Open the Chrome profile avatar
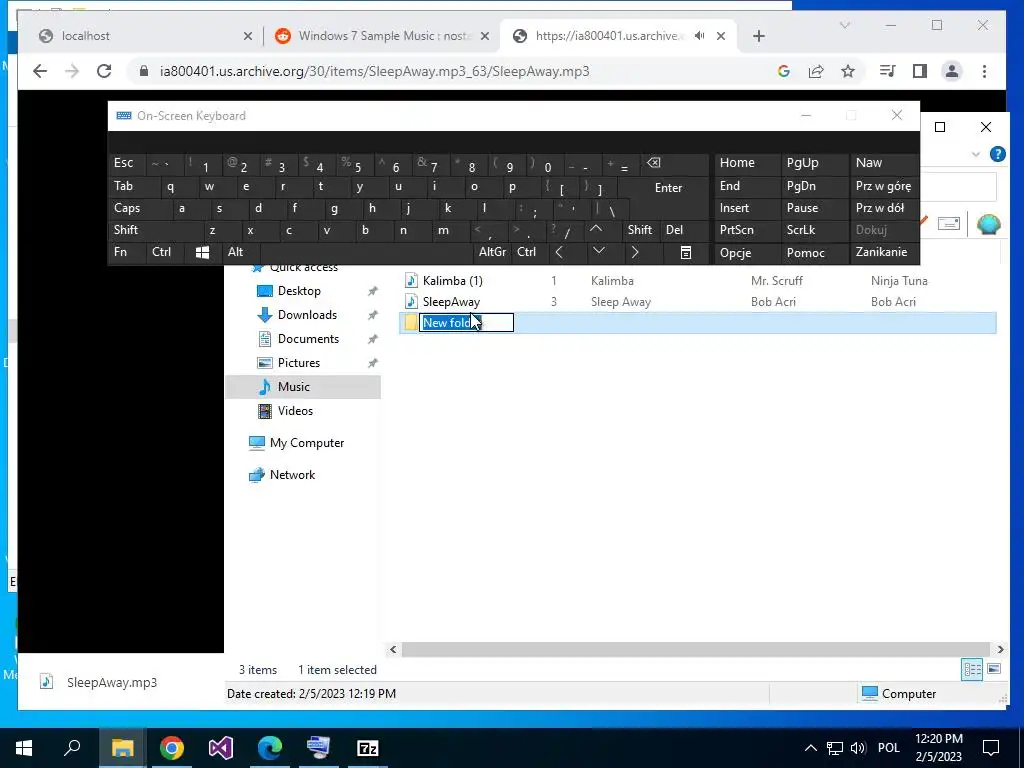This screenshot has width=1024, height=768. (x=952, y=71)
